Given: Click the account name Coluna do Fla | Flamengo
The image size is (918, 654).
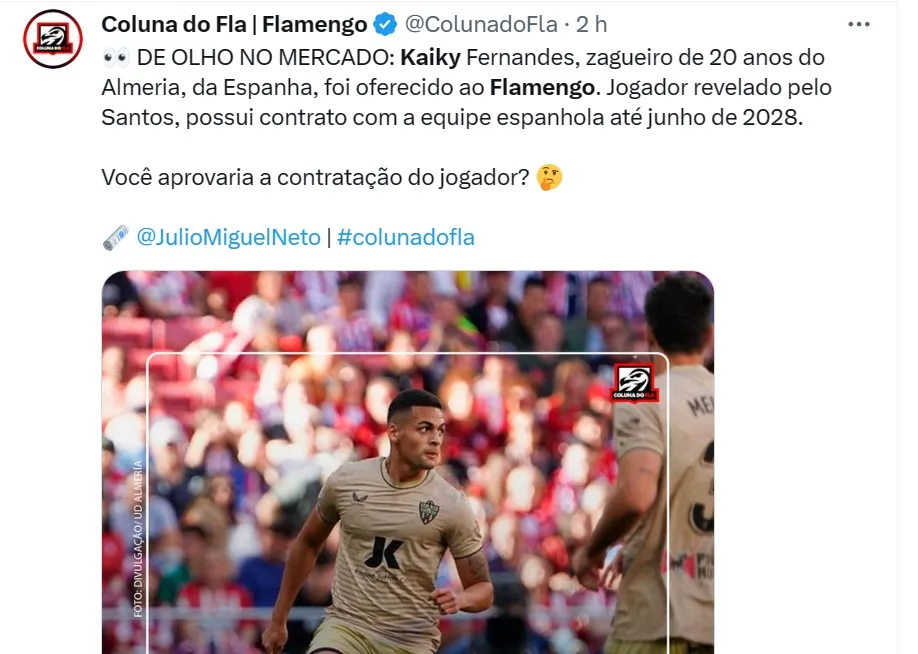Looking at the screenshot, I should click(234, 25).
